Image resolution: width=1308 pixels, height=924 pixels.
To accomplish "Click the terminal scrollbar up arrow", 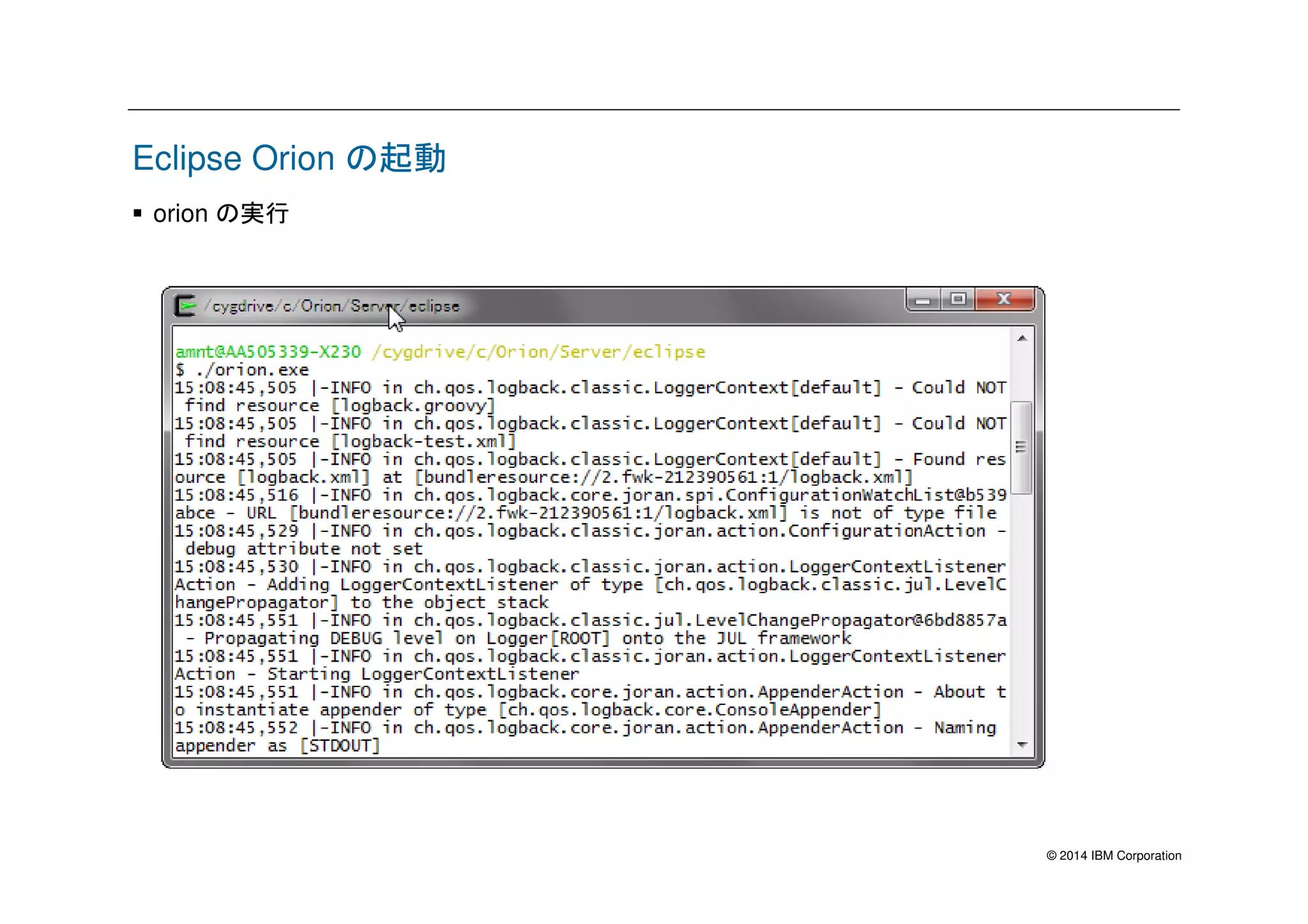I will tap(1022, 338).
